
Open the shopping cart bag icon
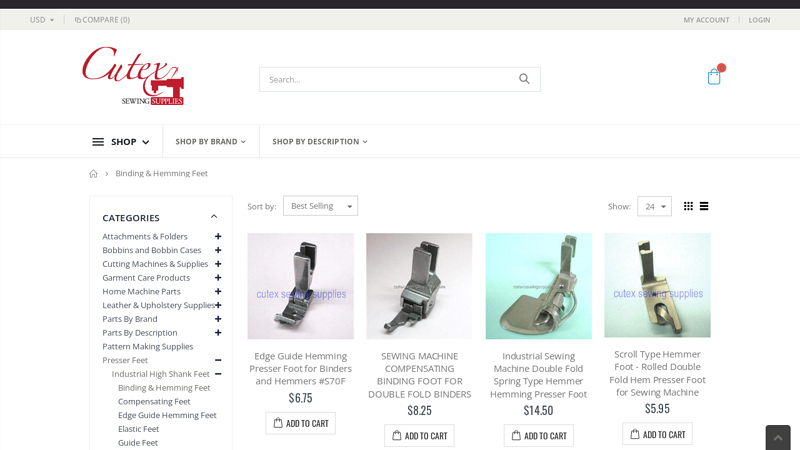pos(714,77)
